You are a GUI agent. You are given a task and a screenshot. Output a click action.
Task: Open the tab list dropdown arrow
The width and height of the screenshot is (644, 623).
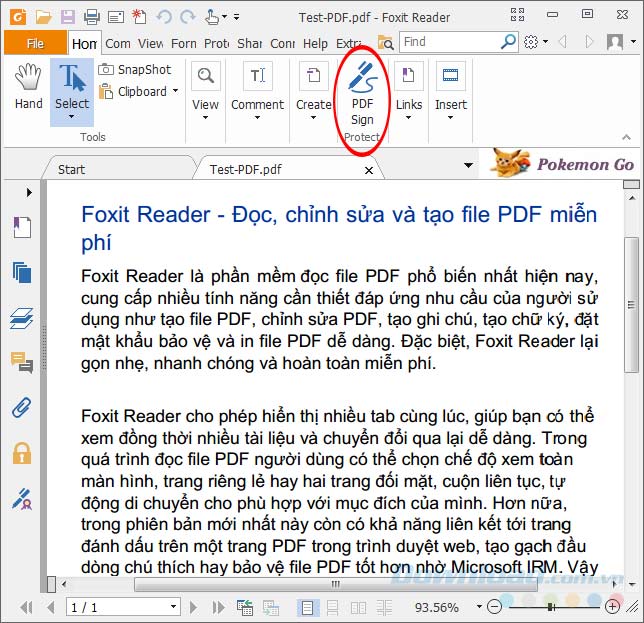tap(468, 165)
